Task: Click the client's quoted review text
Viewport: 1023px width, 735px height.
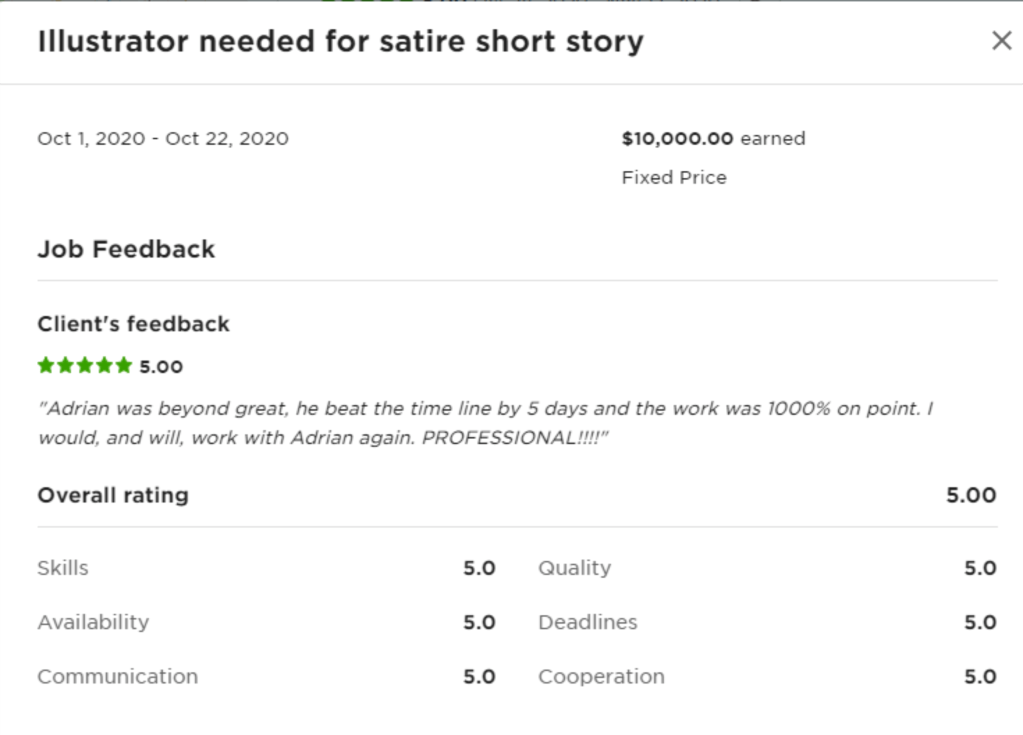Action: [x=485, y=424]
